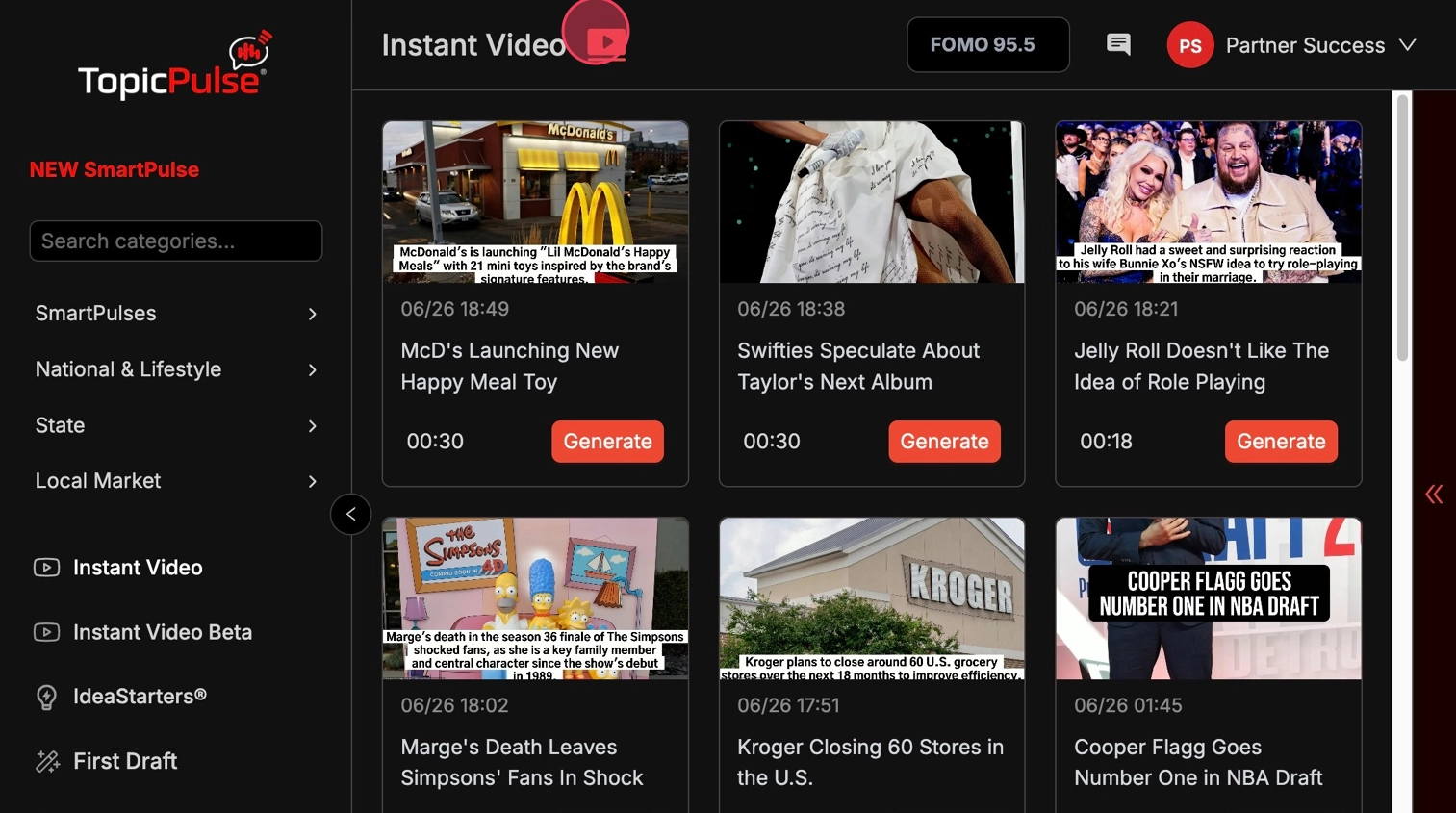The width and height of the screenshot is (1456, 813).
Task: Click the FOMO 95.5 station button
Action: click(x=988, y=44)
